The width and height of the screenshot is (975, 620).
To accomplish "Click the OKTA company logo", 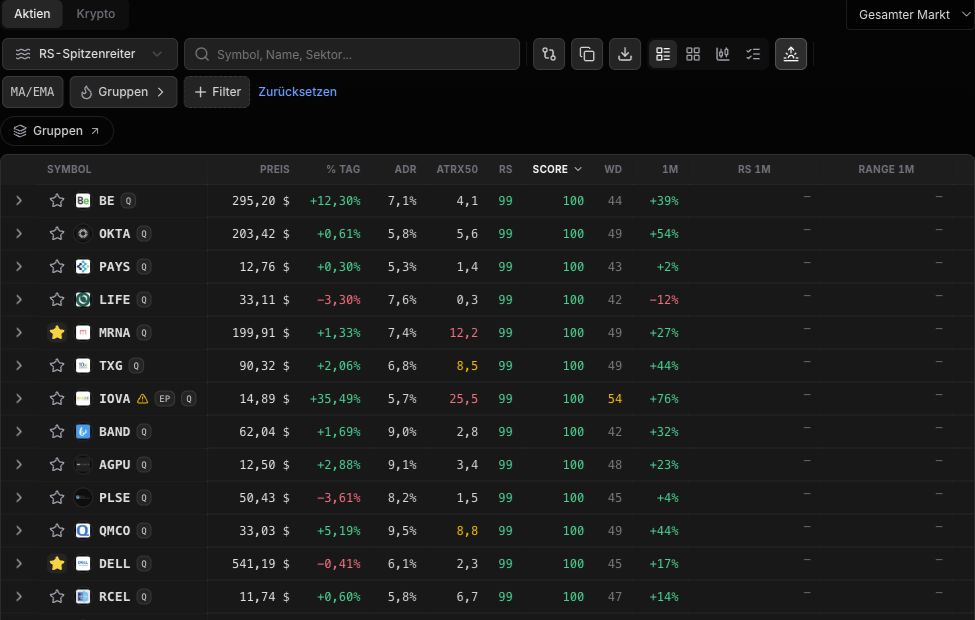I will point(83,234).
